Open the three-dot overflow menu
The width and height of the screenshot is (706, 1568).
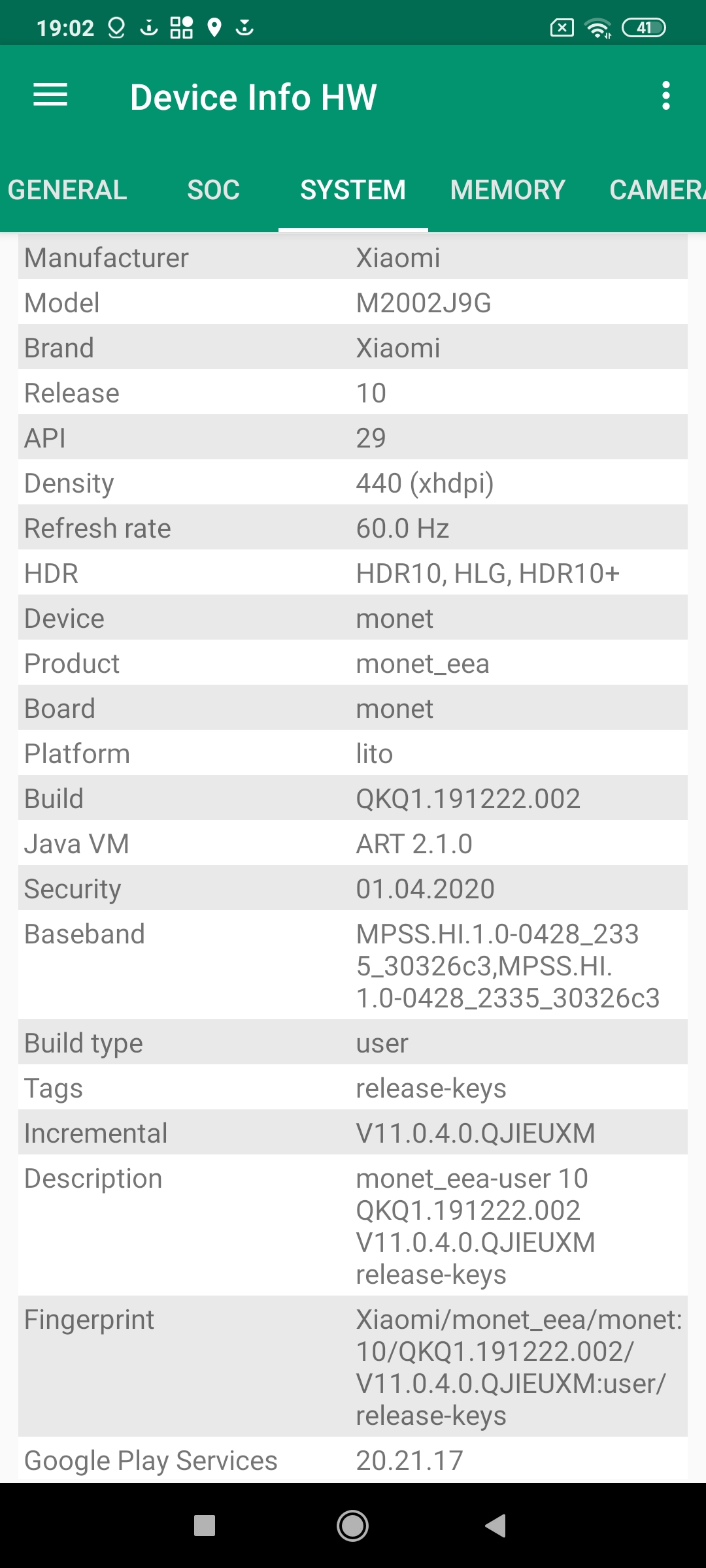665,96
